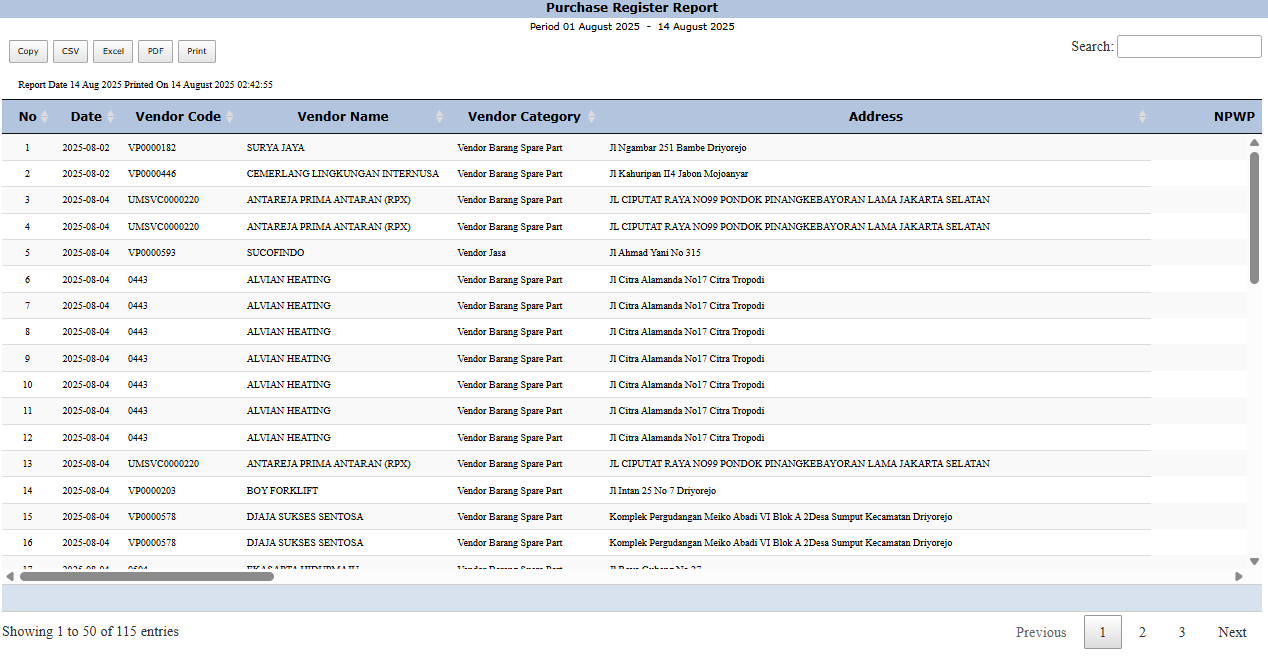Export the report as CSV
Screen dimensions: 1268x656
point(71,51)
